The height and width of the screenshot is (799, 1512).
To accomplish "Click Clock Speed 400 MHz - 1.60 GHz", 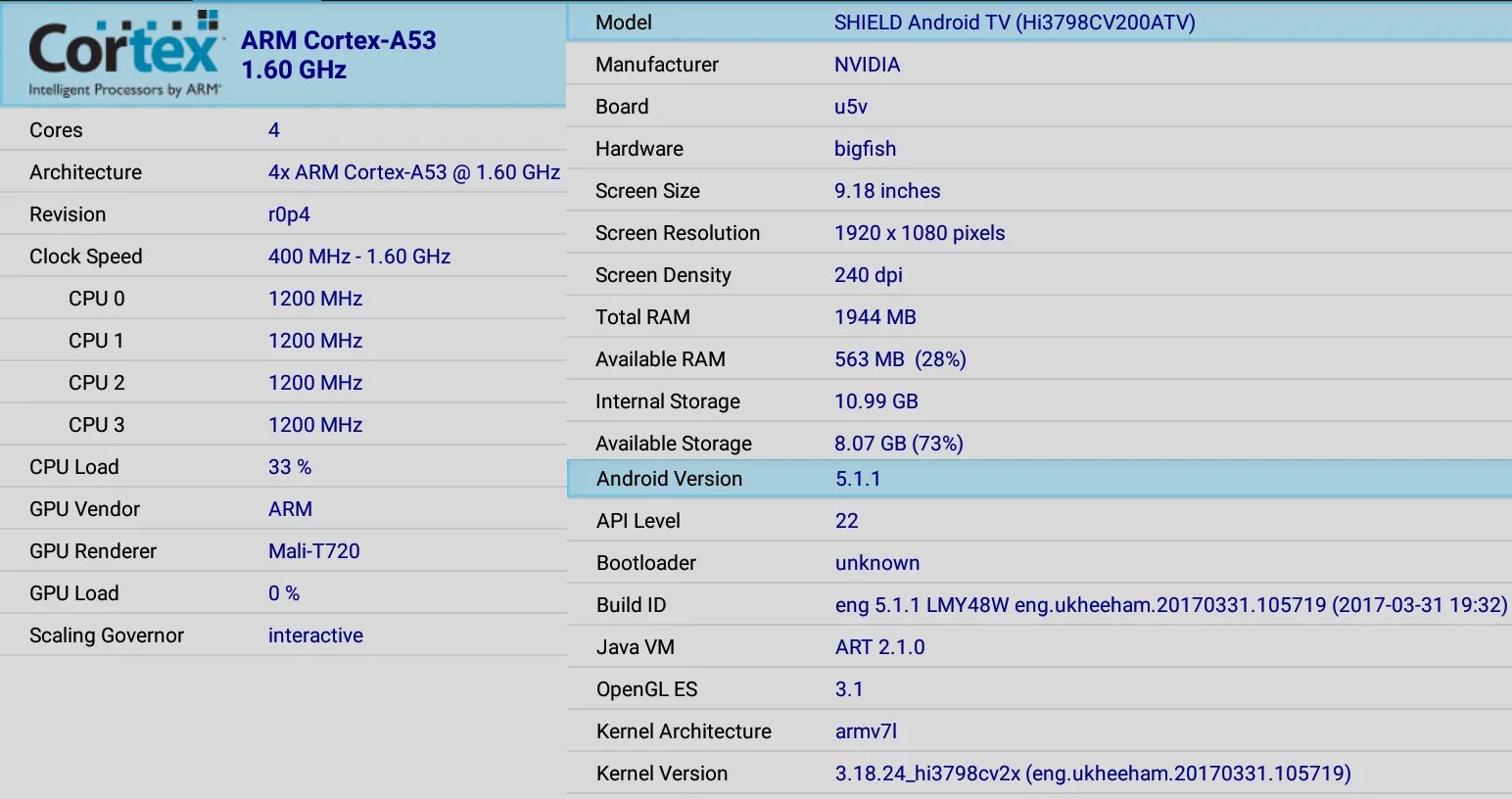I will tap(359, 257).
